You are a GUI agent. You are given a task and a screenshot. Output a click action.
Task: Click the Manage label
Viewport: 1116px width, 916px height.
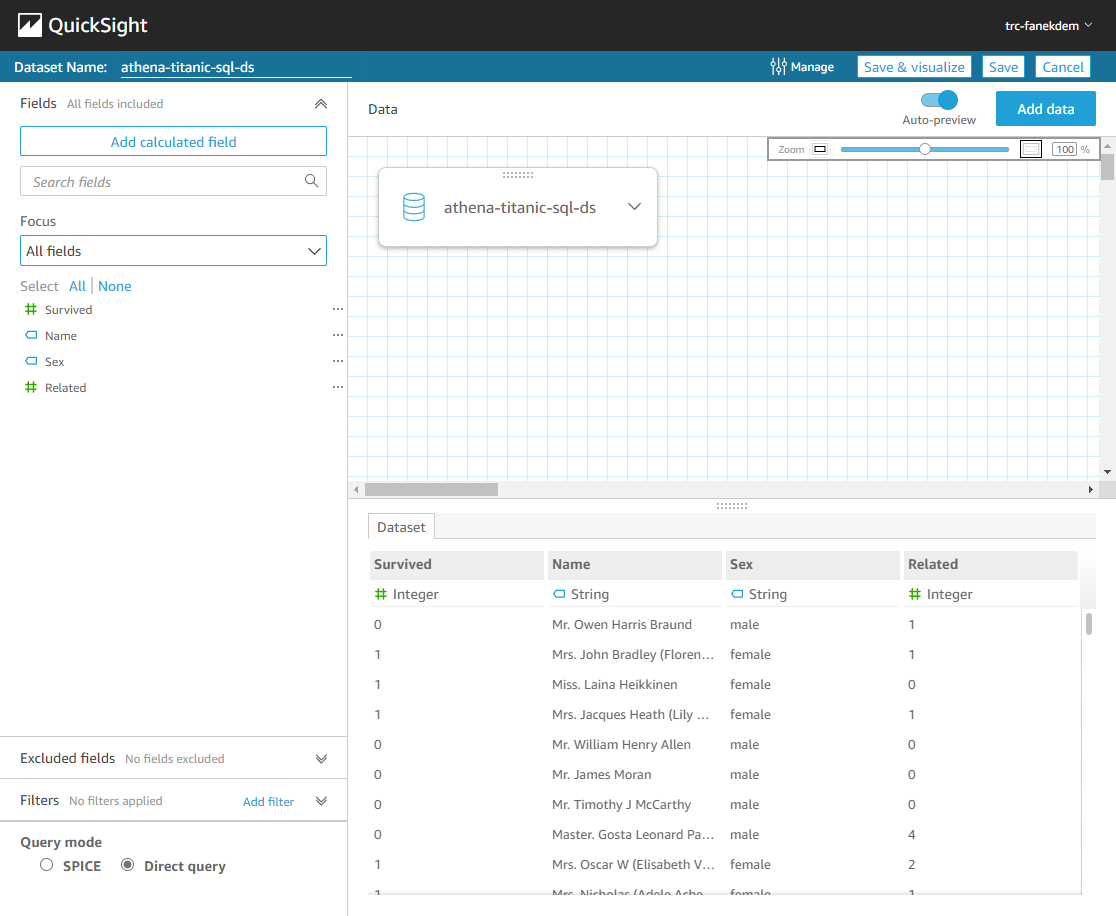tap(812, 67)
